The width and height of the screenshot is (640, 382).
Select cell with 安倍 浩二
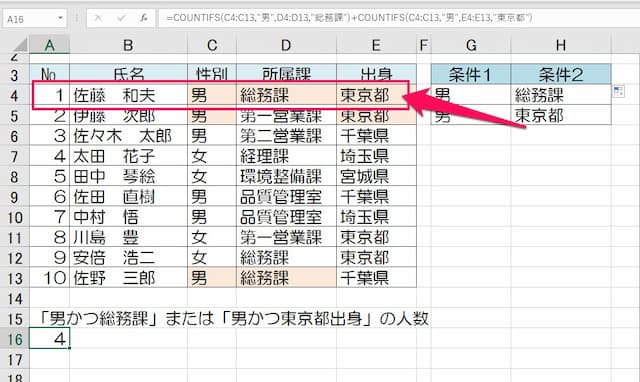(x=128, y=258)
